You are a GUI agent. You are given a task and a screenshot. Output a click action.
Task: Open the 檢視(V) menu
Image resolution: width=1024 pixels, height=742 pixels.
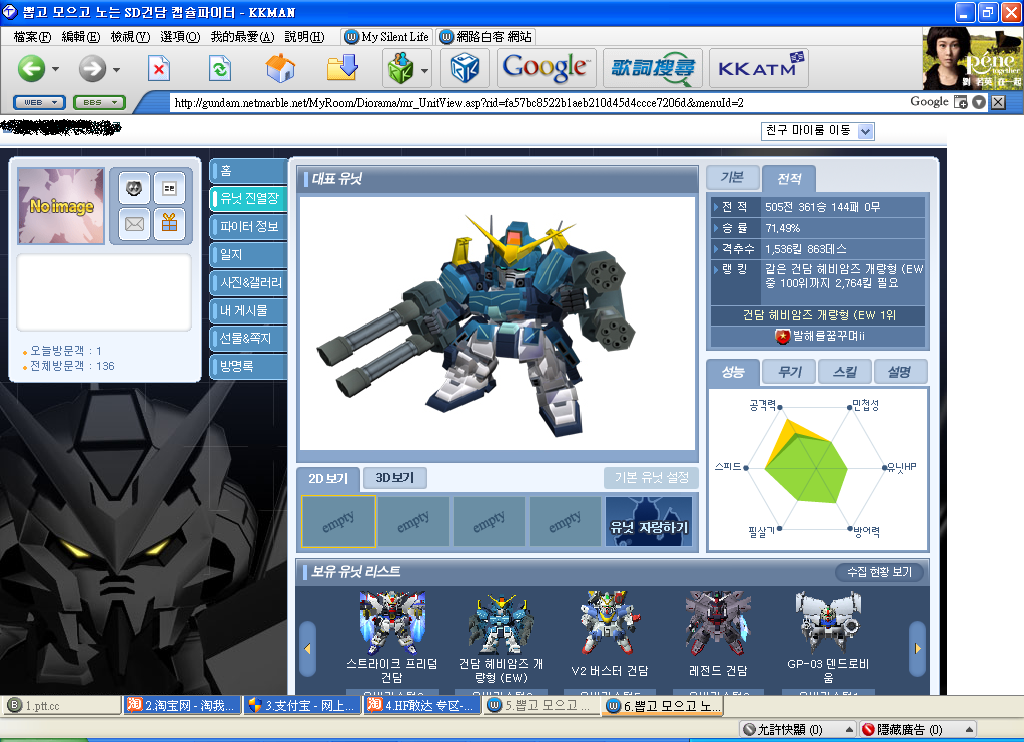click(130, 37)
